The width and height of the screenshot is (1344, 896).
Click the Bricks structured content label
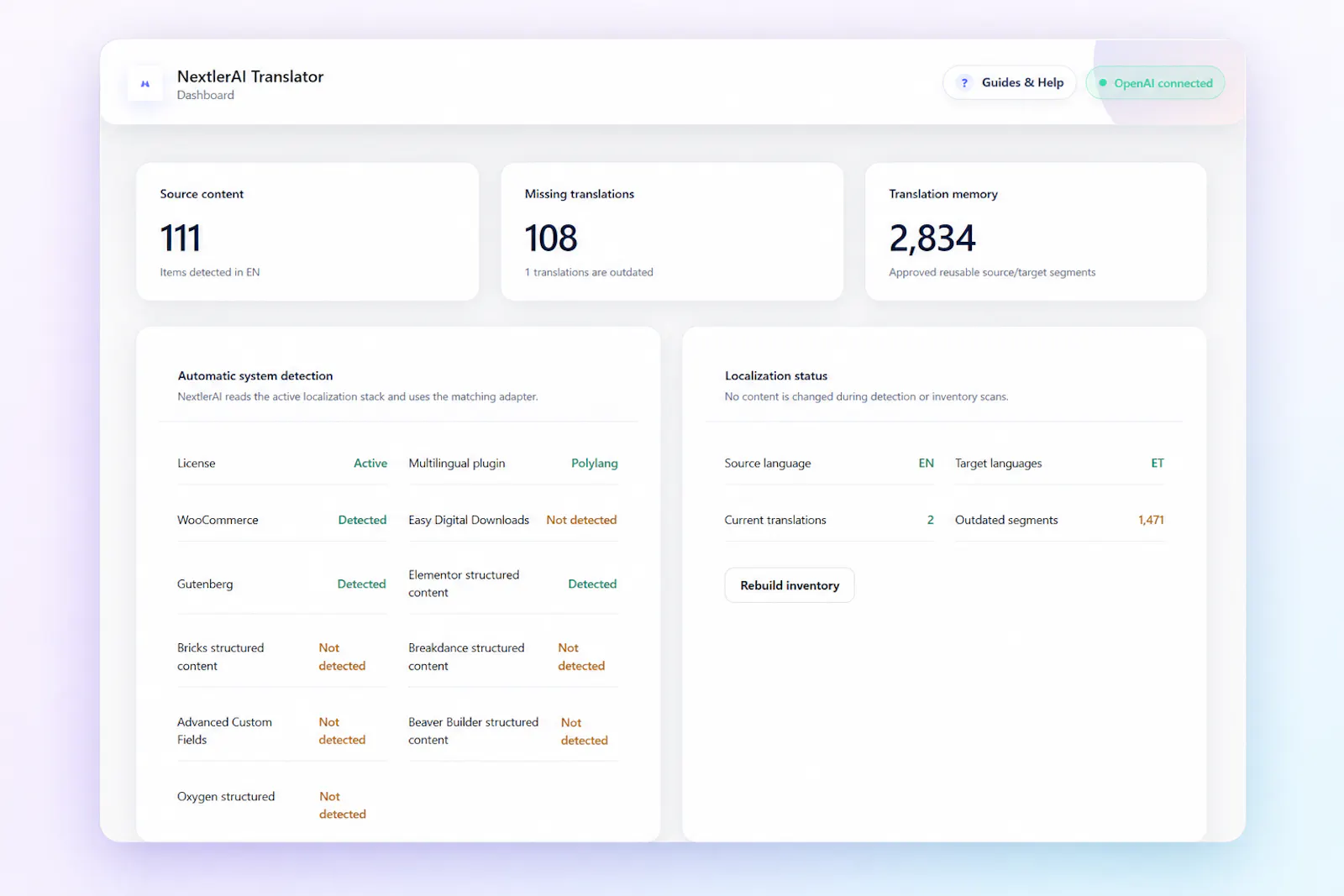220,657
